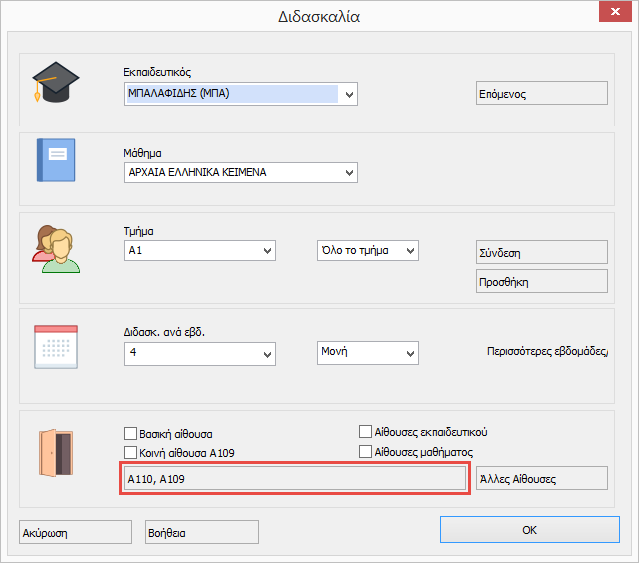Toggle the Κοινή αίθουσα A109 checkbox
Screen dimensions: 639x563
point(130,452)
